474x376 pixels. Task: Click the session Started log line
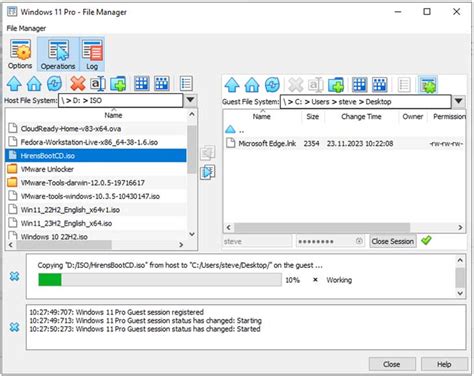coord(145,329)
